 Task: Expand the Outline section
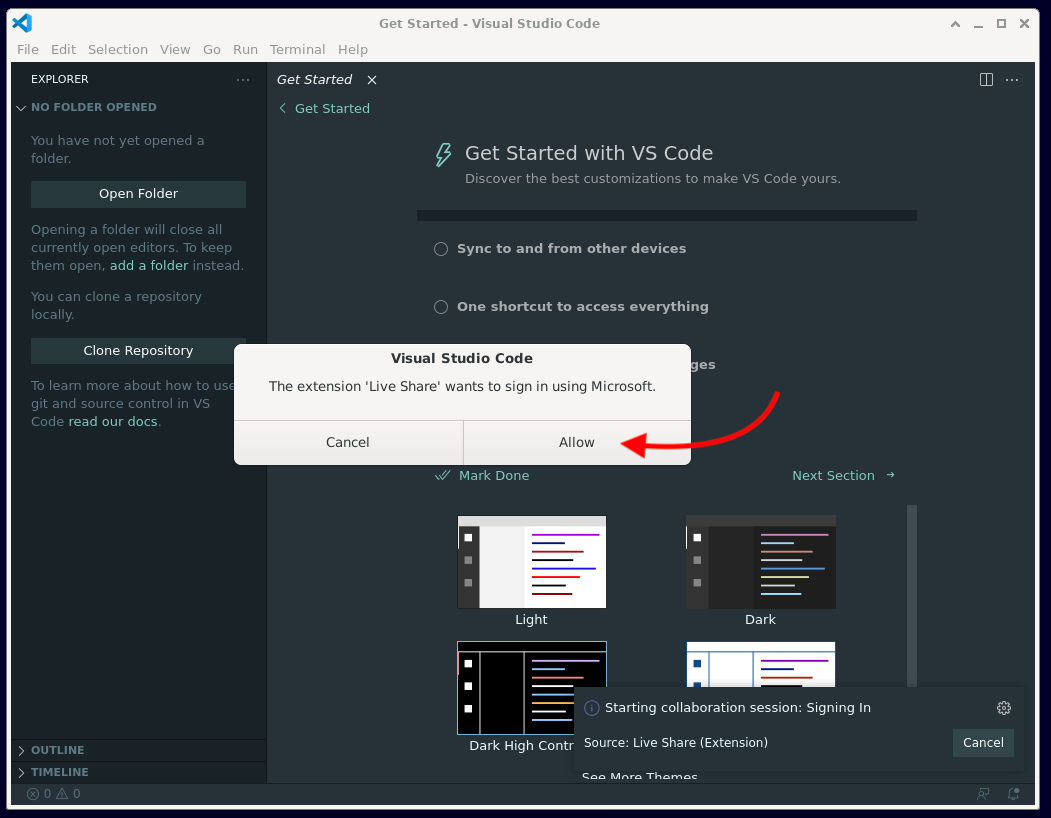57,750
